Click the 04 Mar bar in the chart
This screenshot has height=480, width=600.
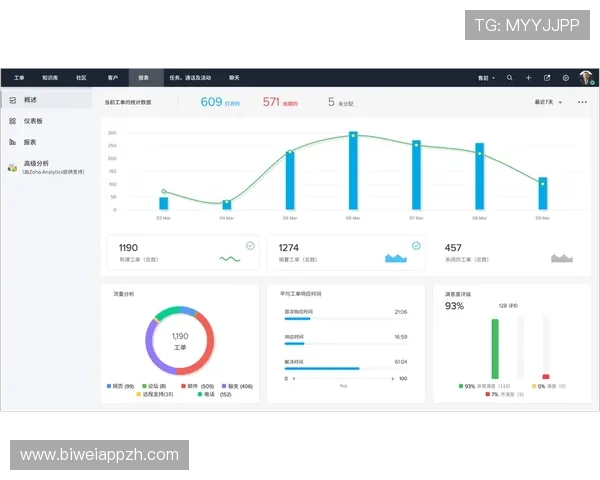pyautogui.click(x=227, y=205)
